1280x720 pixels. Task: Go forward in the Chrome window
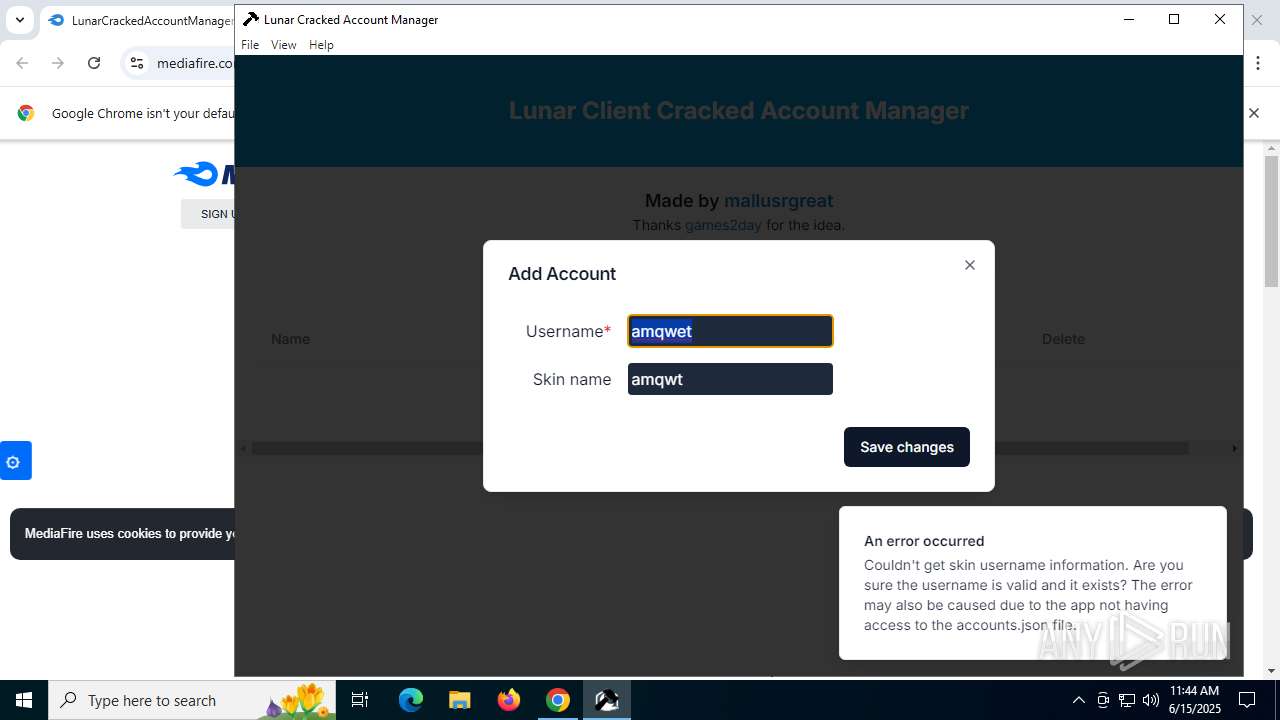(58, 63)
